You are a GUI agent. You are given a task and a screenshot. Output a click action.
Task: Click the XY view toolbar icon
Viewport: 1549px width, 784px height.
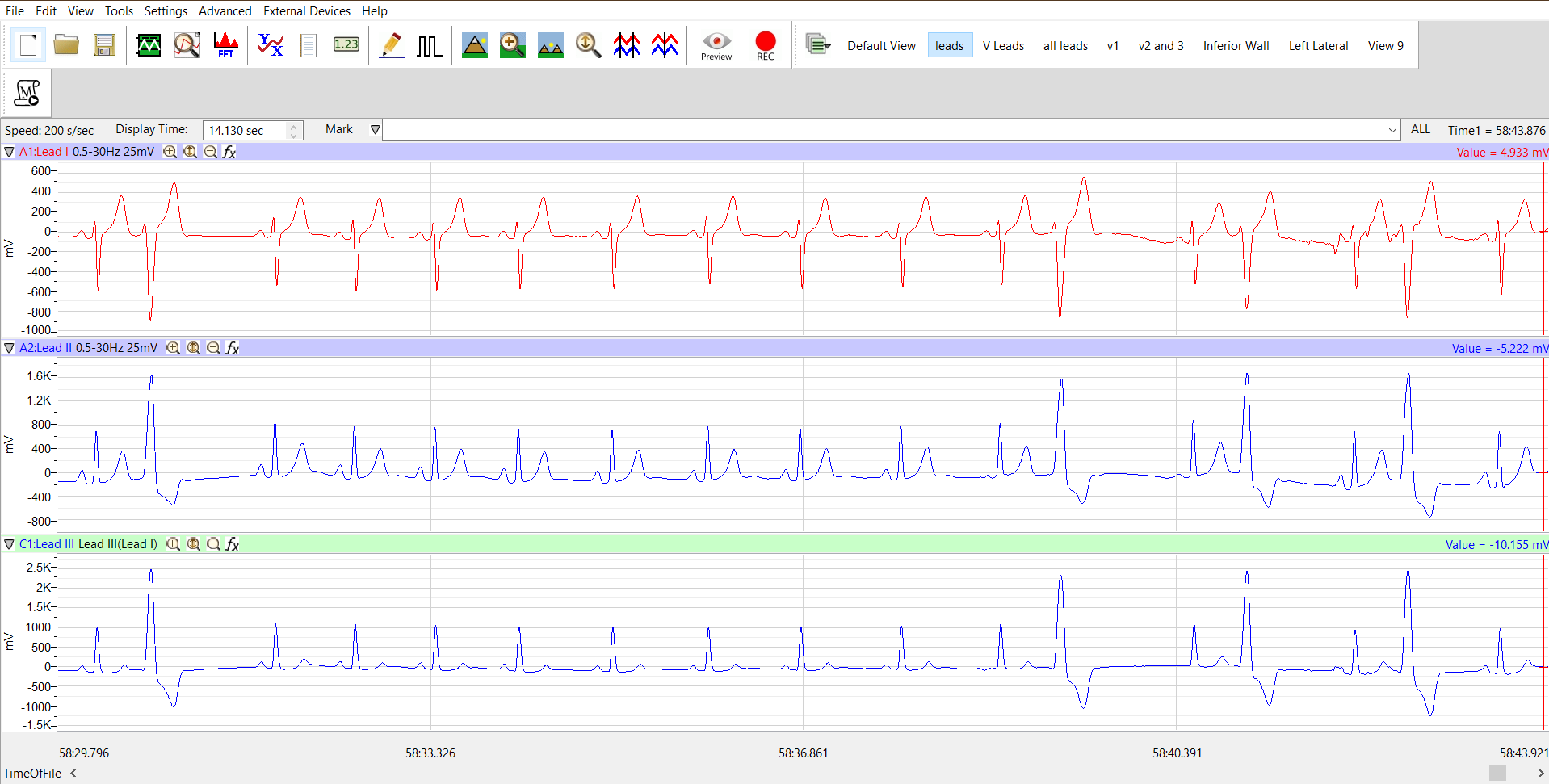click(271, 45)
